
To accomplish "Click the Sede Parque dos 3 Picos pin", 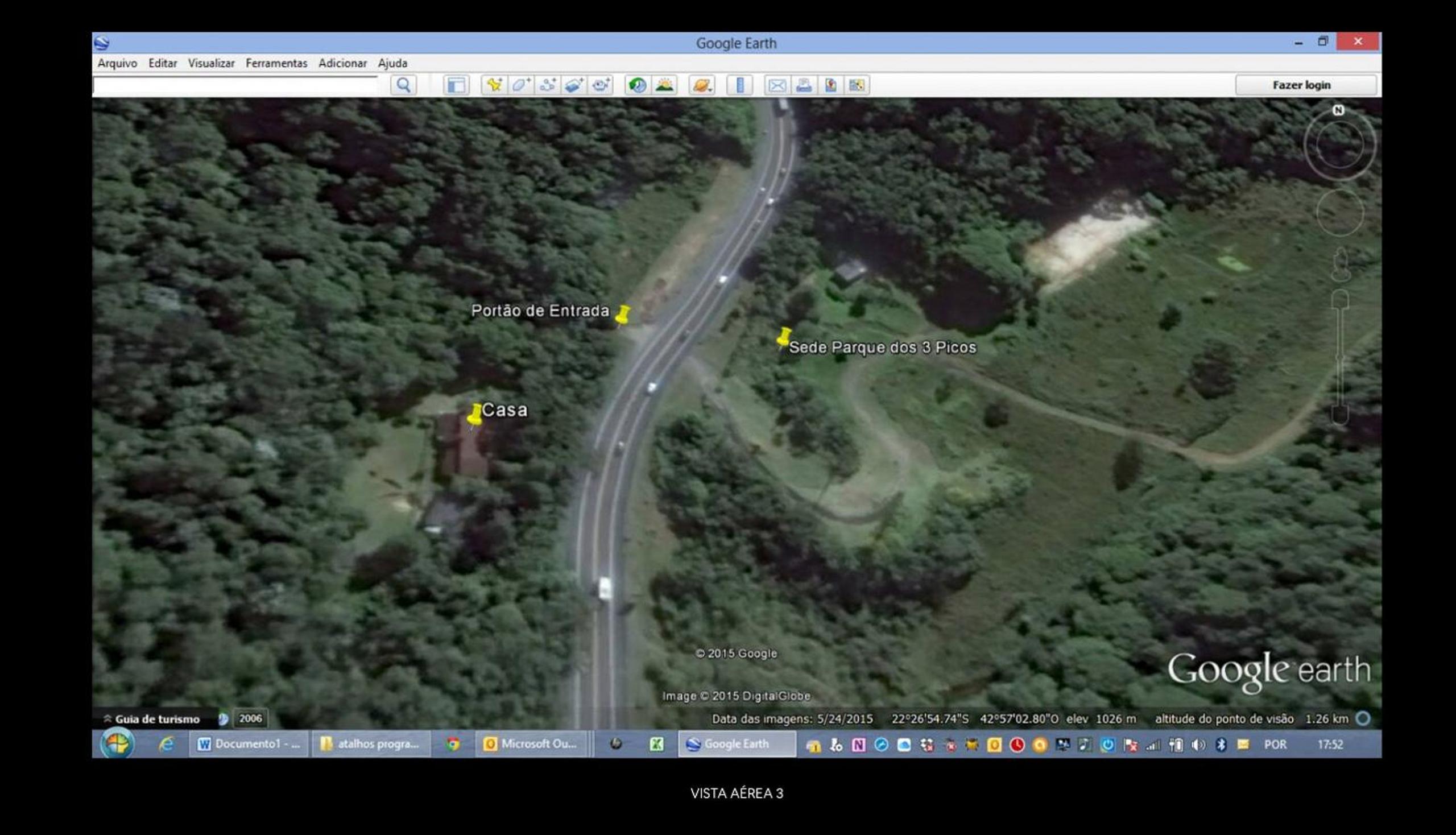I will coord(783,337).
